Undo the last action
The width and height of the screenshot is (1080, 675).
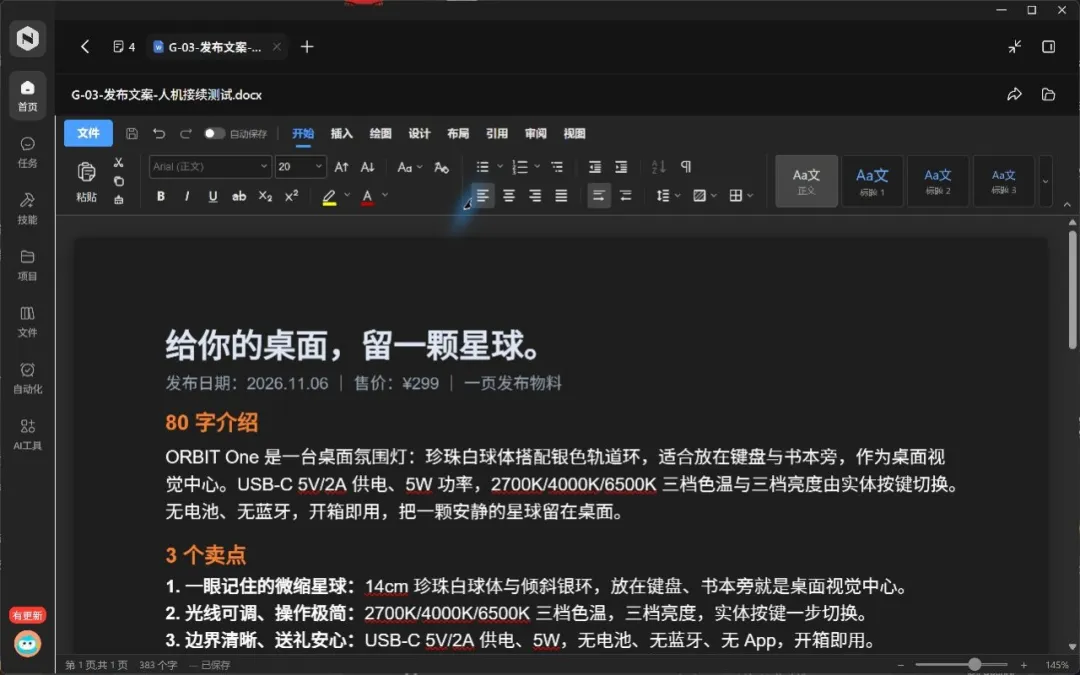(x=159, y=134)
